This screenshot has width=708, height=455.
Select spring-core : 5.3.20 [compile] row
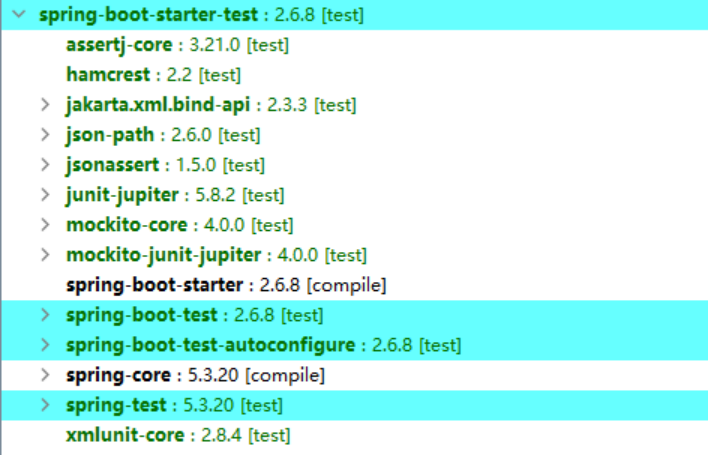pos(355,375)
